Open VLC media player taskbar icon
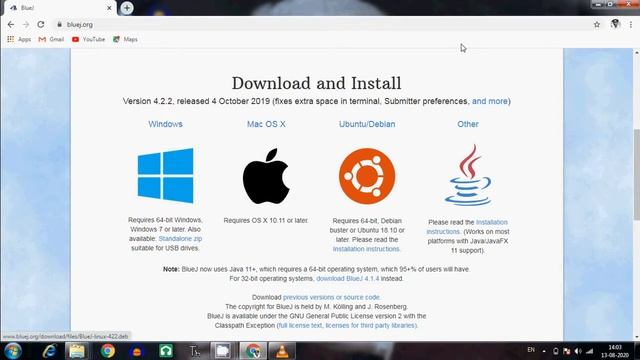The image size is (640, 360). click(282, 351)
